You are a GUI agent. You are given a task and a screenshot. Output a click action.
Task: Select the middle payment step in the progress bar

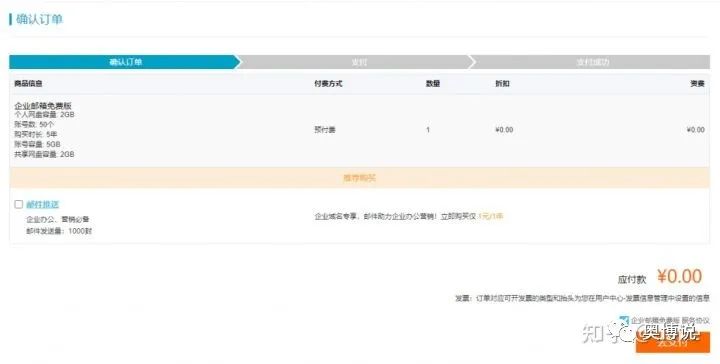[358, 62]
